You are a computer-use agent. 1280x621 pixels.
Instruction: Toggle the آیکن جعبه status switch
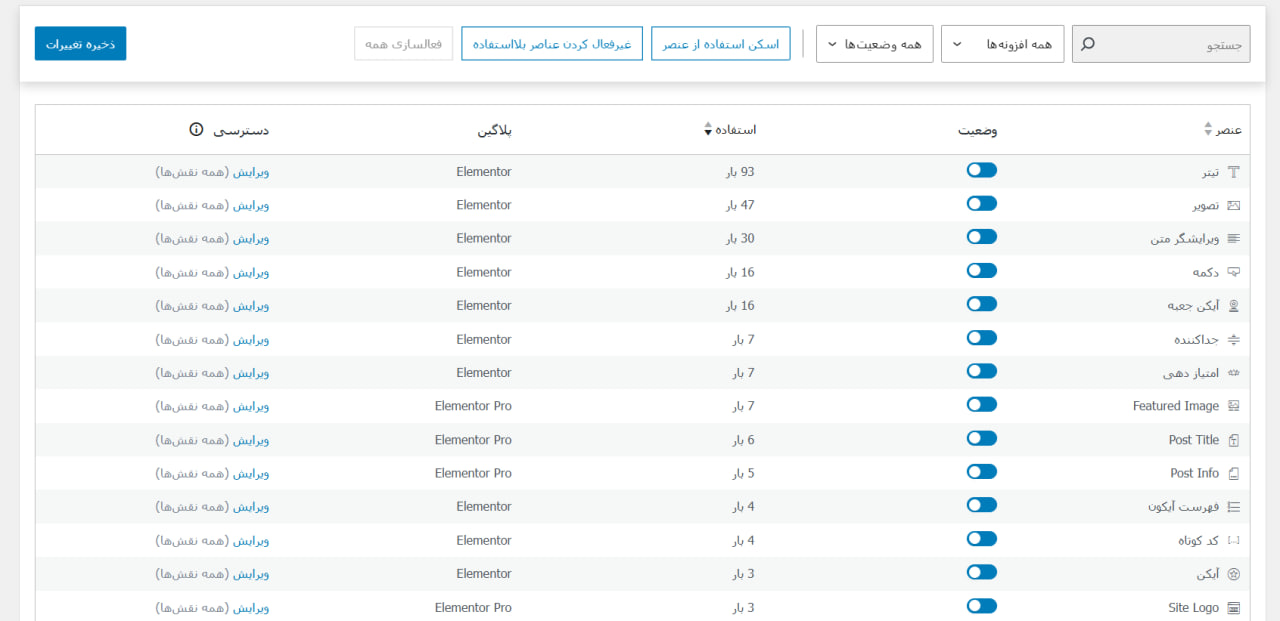982,304
